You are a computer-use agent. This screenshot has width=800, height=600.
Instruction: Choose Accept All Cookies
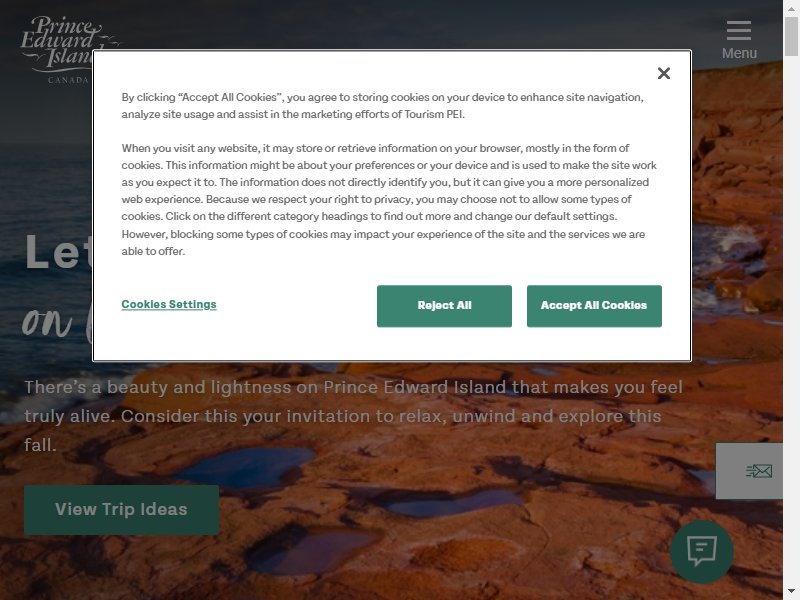(x=594, y=306)
